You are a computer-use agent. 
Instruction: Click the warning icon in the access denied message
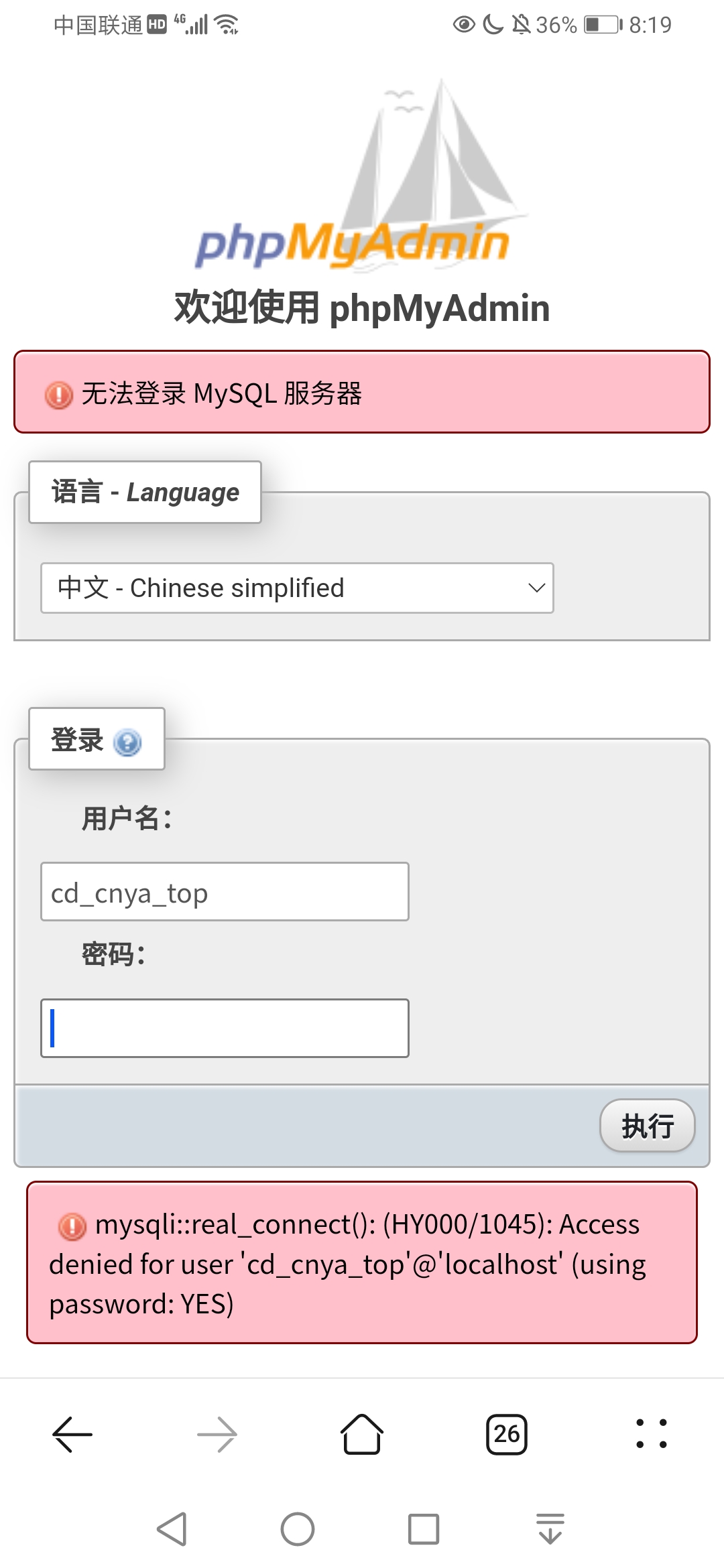(74, 1224)
